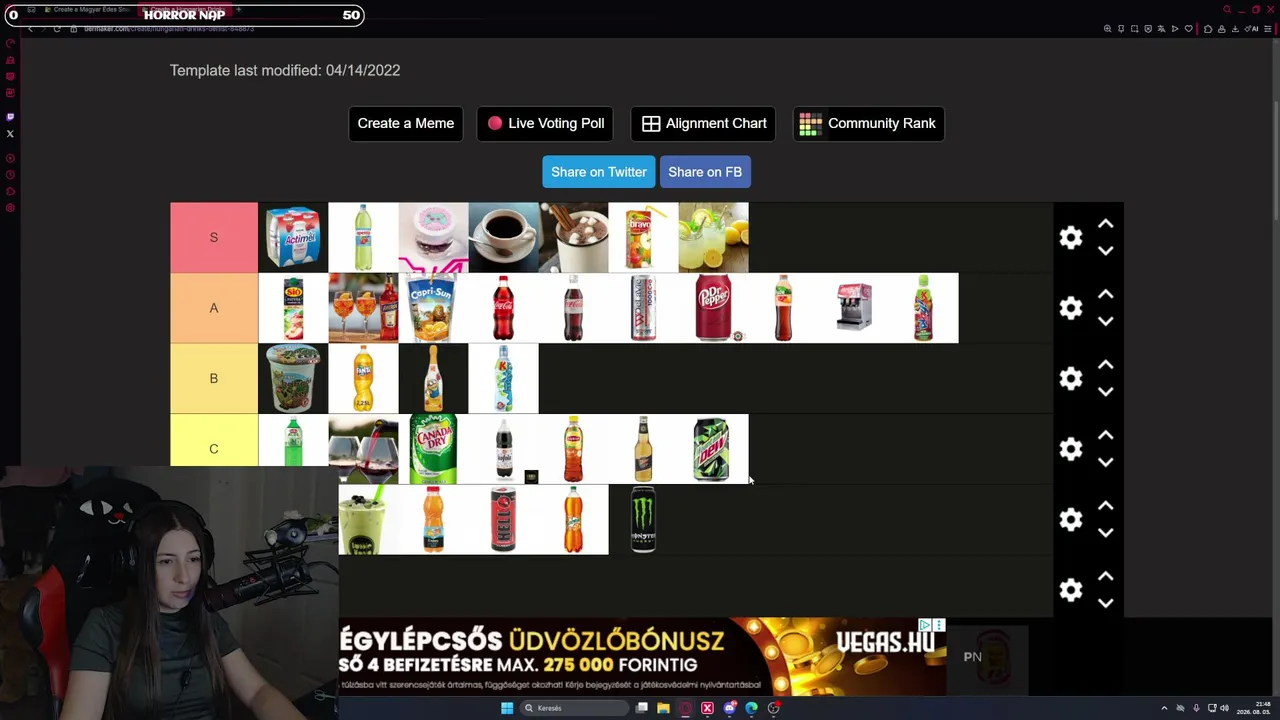Select the hot chocolate with marshmallows item
Viewport: 1280px width, 720px height.
[x=573, y=238]
